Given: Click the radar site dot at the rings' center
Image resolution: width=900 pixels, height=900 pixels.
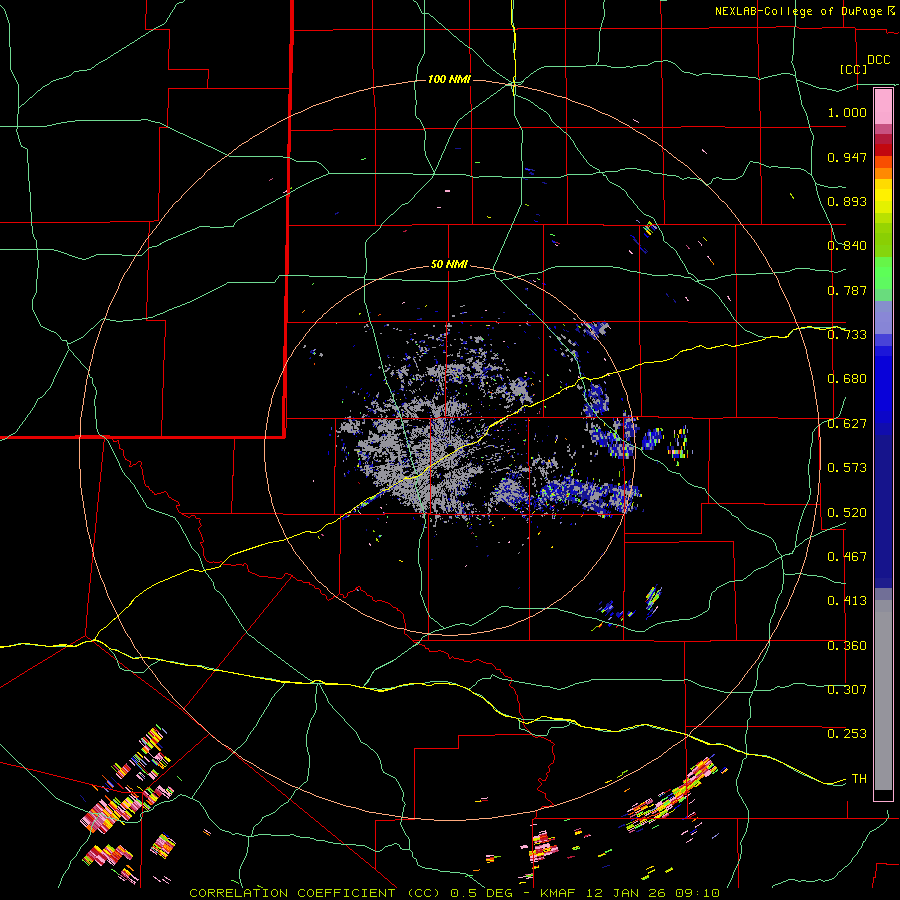Looking at the screenshot, I should (x=449, y=449).
